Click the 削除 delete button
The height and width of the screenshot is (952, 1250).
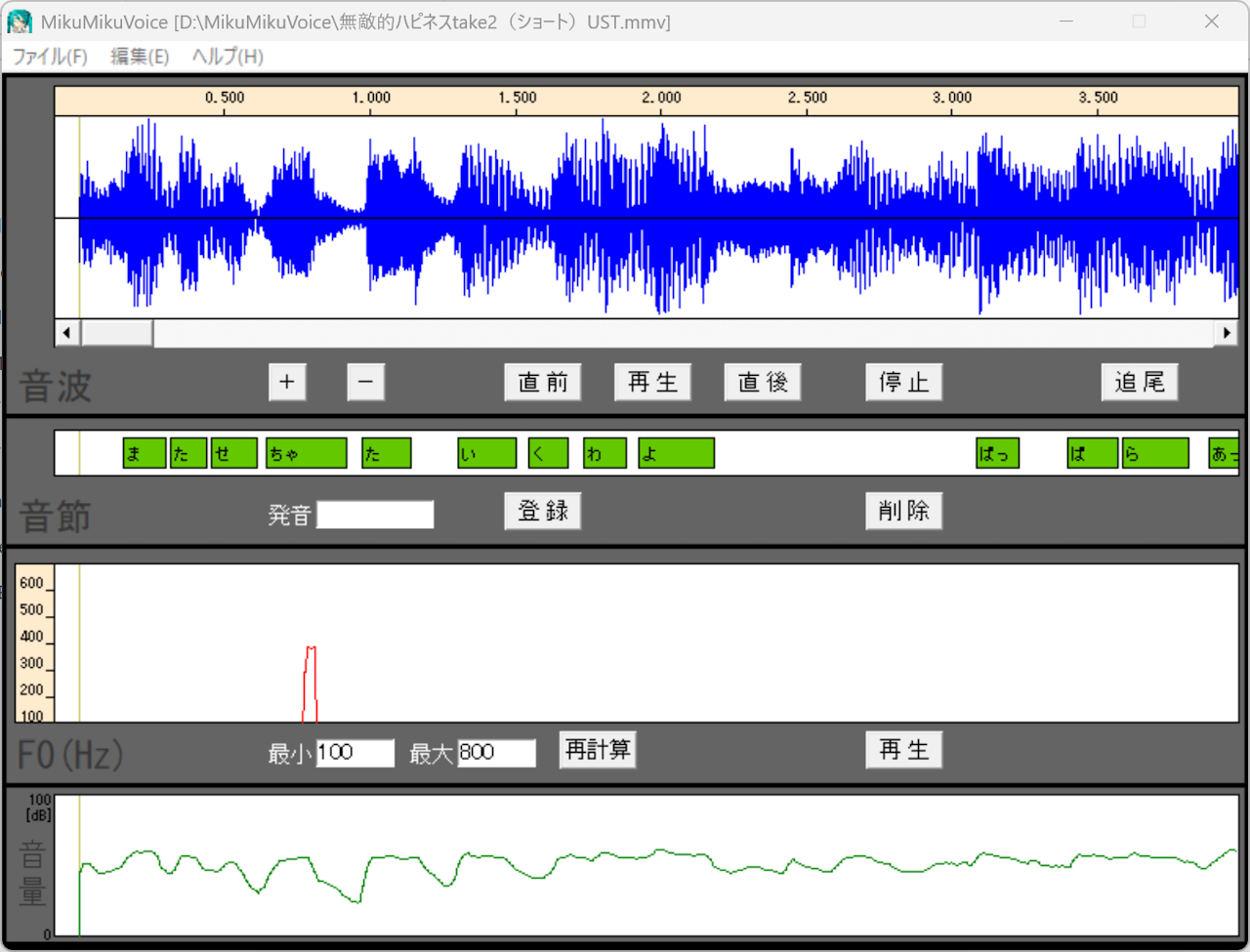904,511
